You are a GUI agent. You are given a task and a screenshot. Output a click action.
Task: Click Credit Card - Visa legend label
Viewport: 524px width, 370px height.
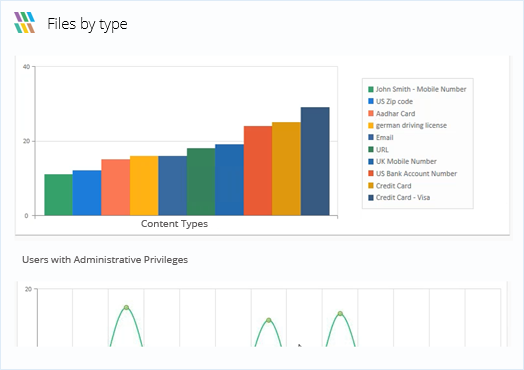click(x=403, y=198)
